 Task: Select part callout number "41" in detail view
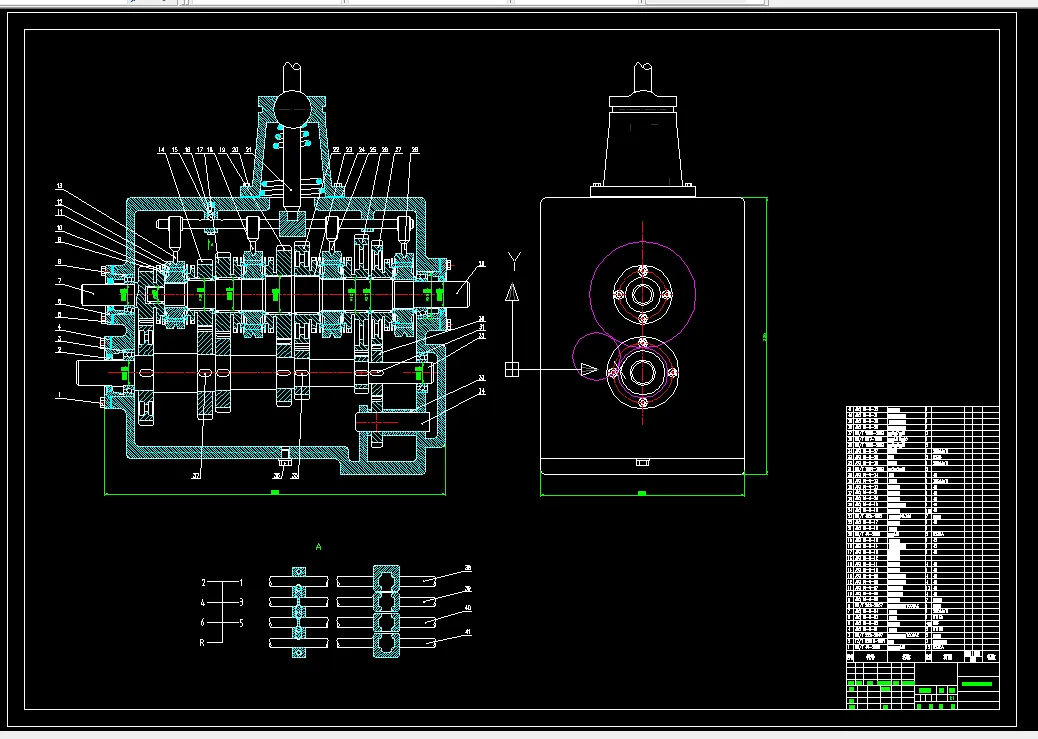(467, 632)
